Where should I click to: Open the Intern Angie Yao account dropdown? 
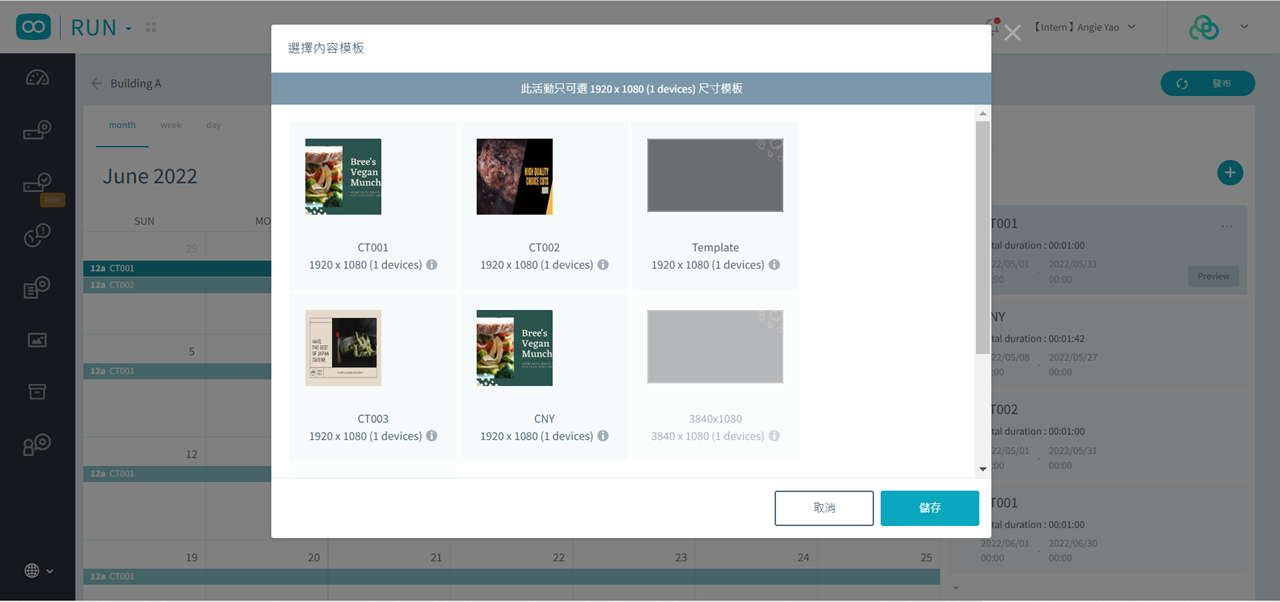pyautogui.click(x=1085, y=27)
